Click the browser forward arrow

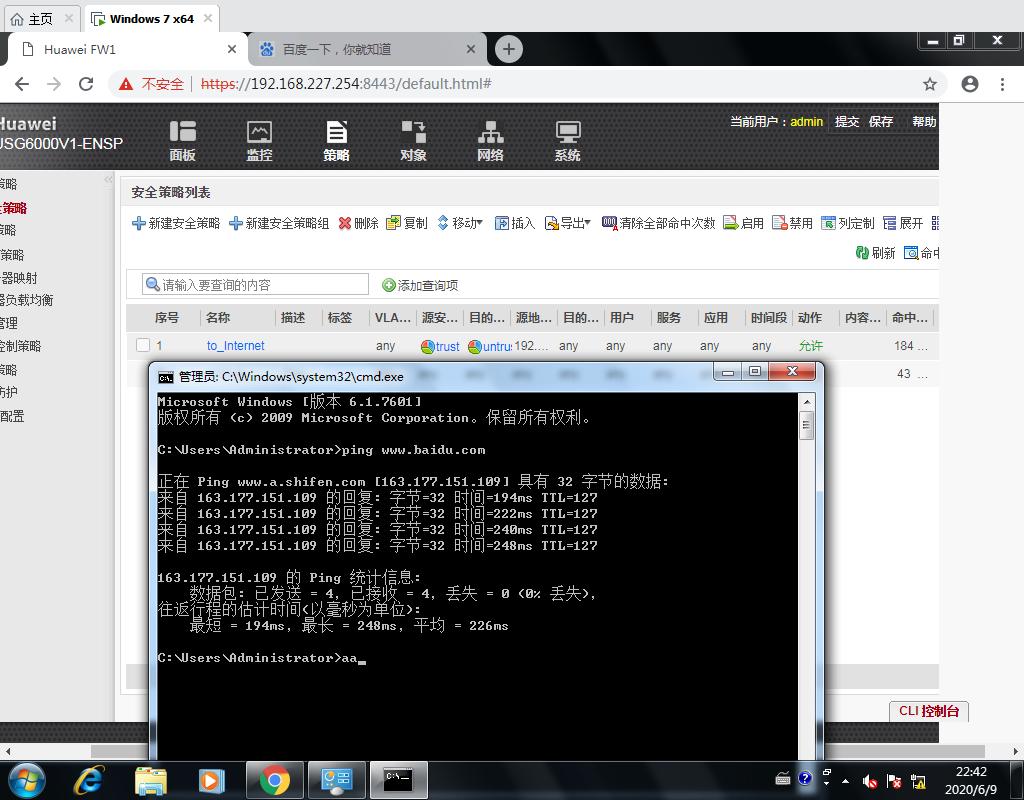click(54, 84)
